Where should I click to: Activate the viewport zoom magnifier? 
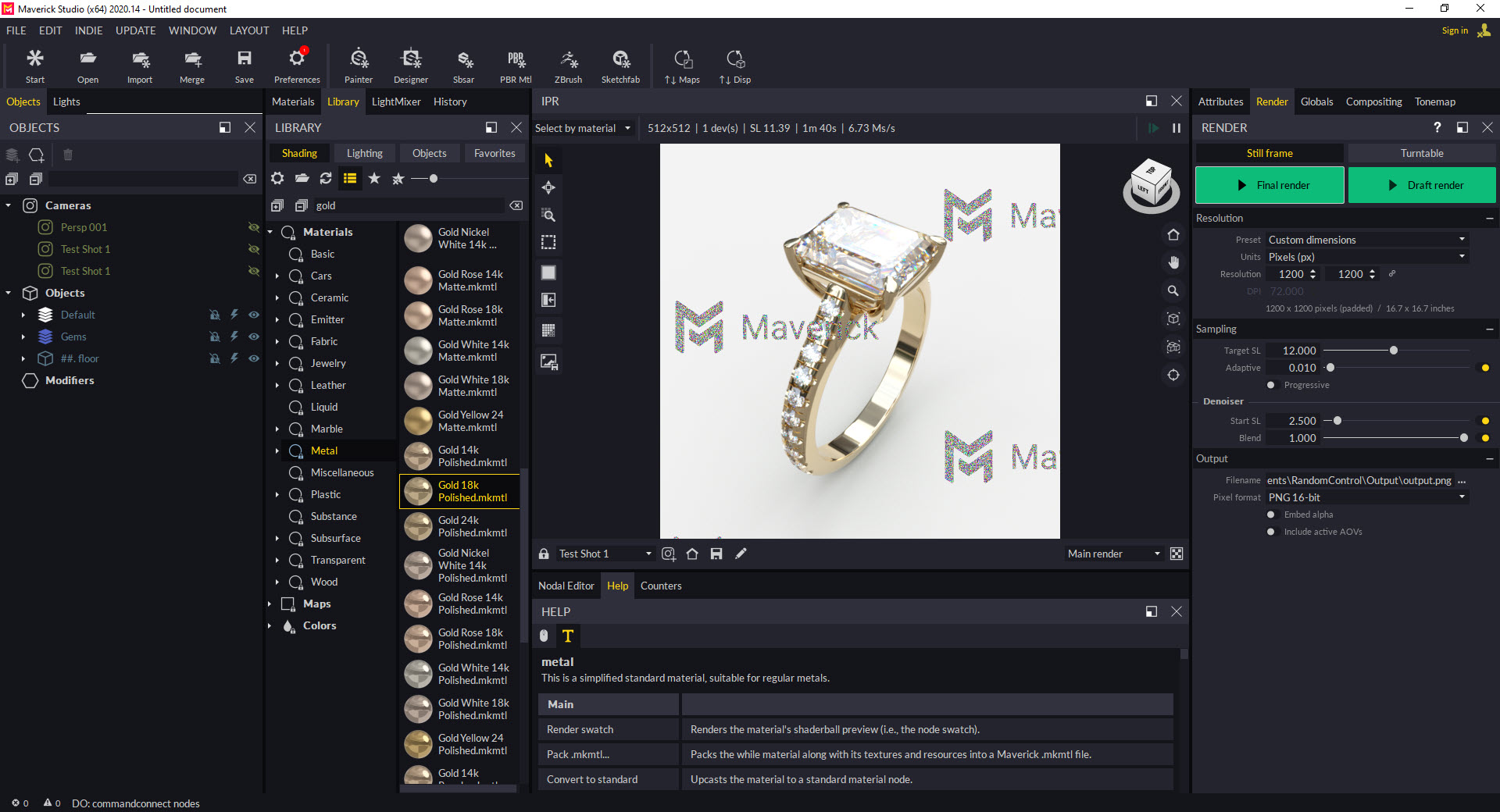pos(1173,290)
